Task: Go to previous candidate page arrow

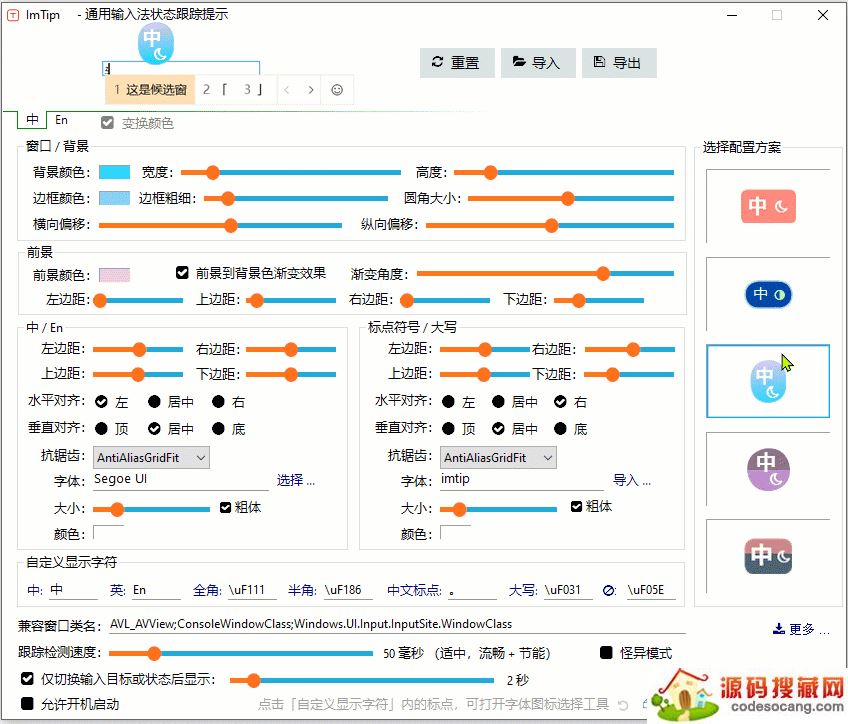Action: 287,90
